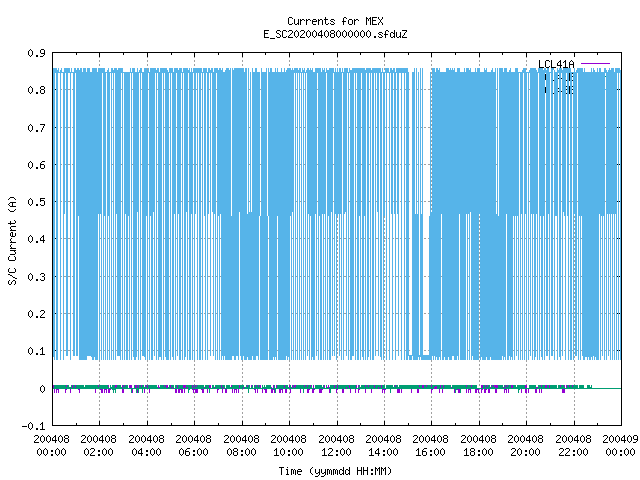Click the y-axis tick value 0.1
640x480 pixels.
(36, 351)
